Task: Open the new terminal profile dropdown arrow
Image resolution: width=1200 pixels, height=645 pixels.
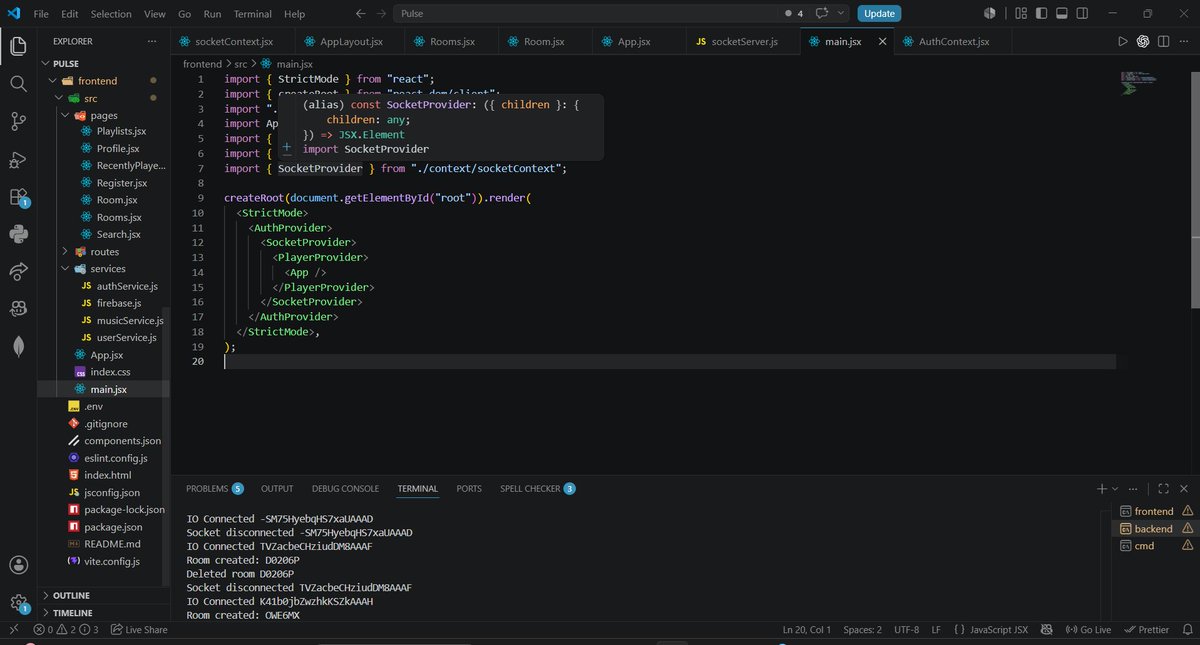Action: tap(1115, 489)
